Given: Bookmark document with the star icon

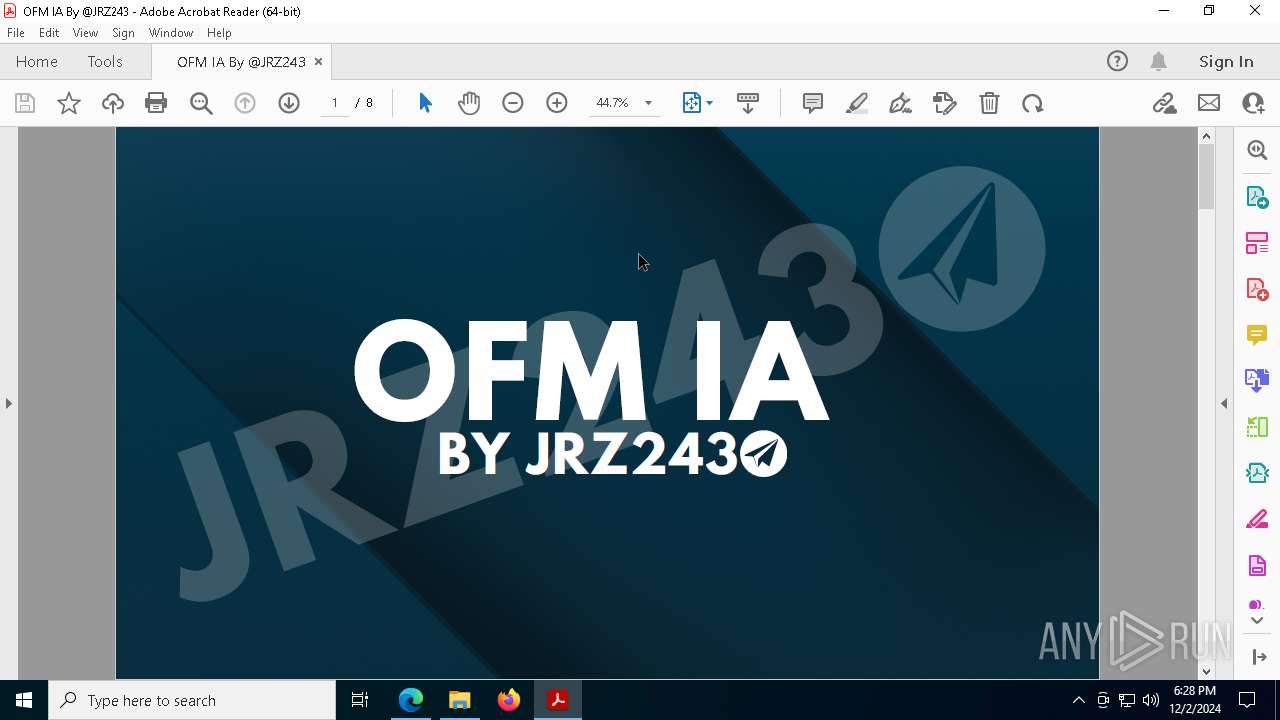Looking at the screenshot, I should tap(69, 103).
